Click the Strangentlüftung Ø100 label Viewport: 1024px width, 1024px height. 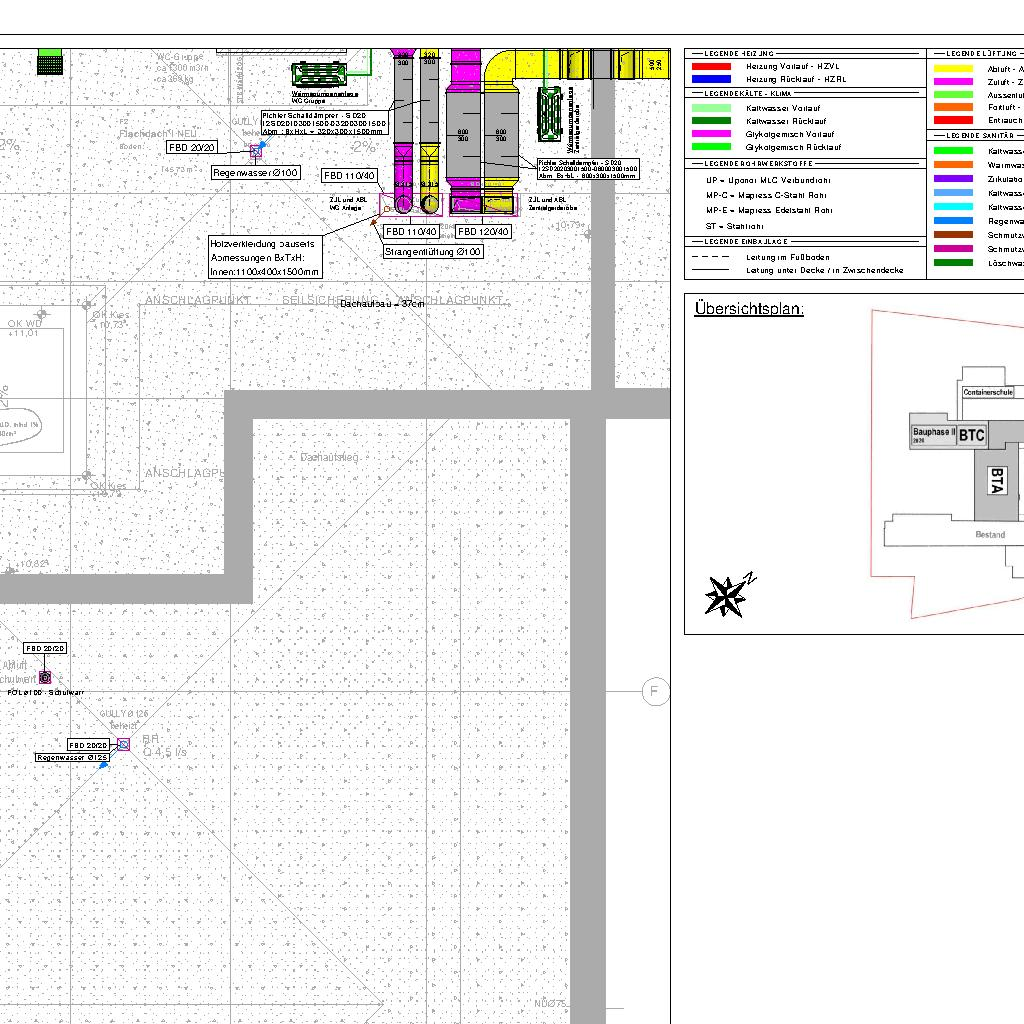pyautogui.click(x=433, y=252)
